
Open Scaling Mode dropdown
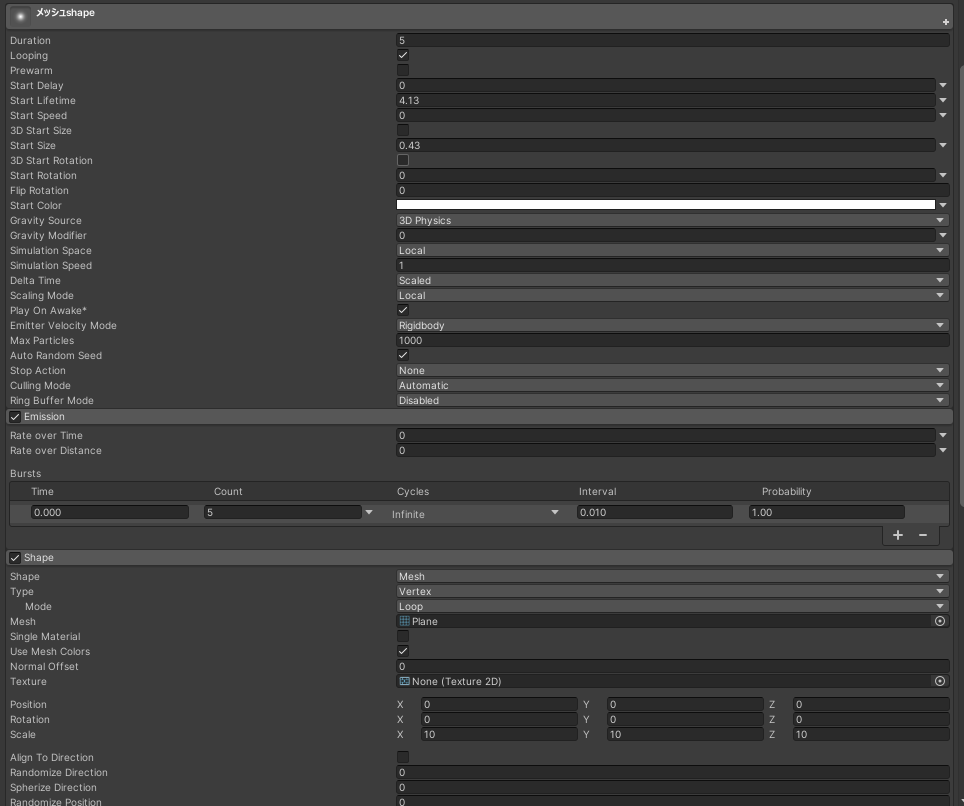pos(673,295)
